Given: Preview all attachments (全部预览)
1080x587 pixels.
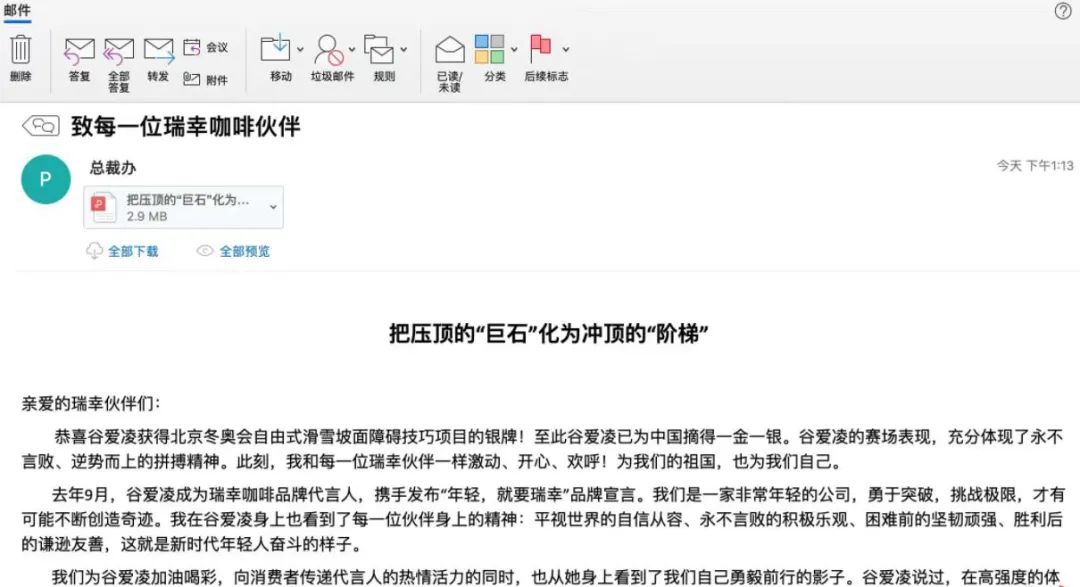Looking at the screenshot, I should click(x=233, y=251).
